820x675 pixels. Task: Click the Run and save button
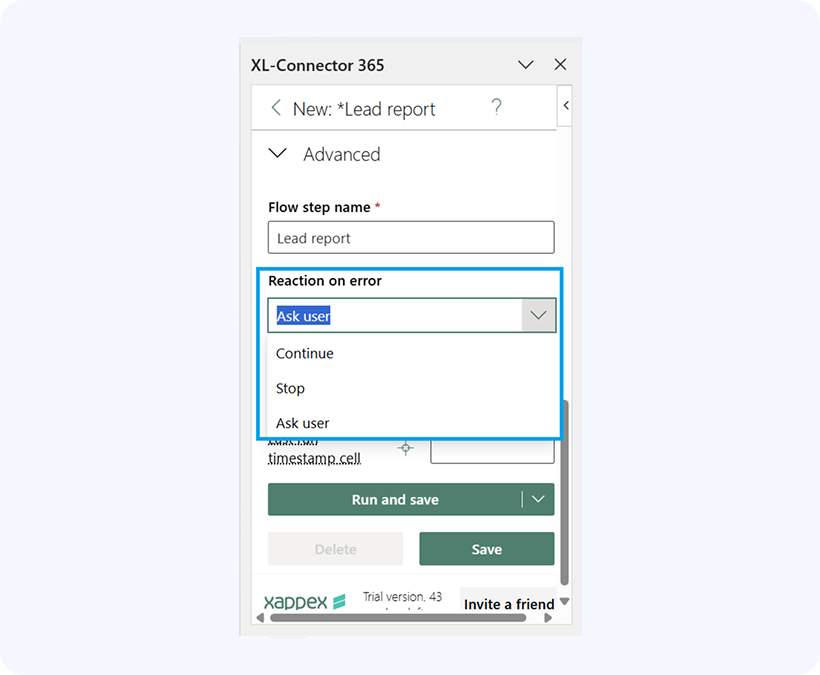coord(395,499)
